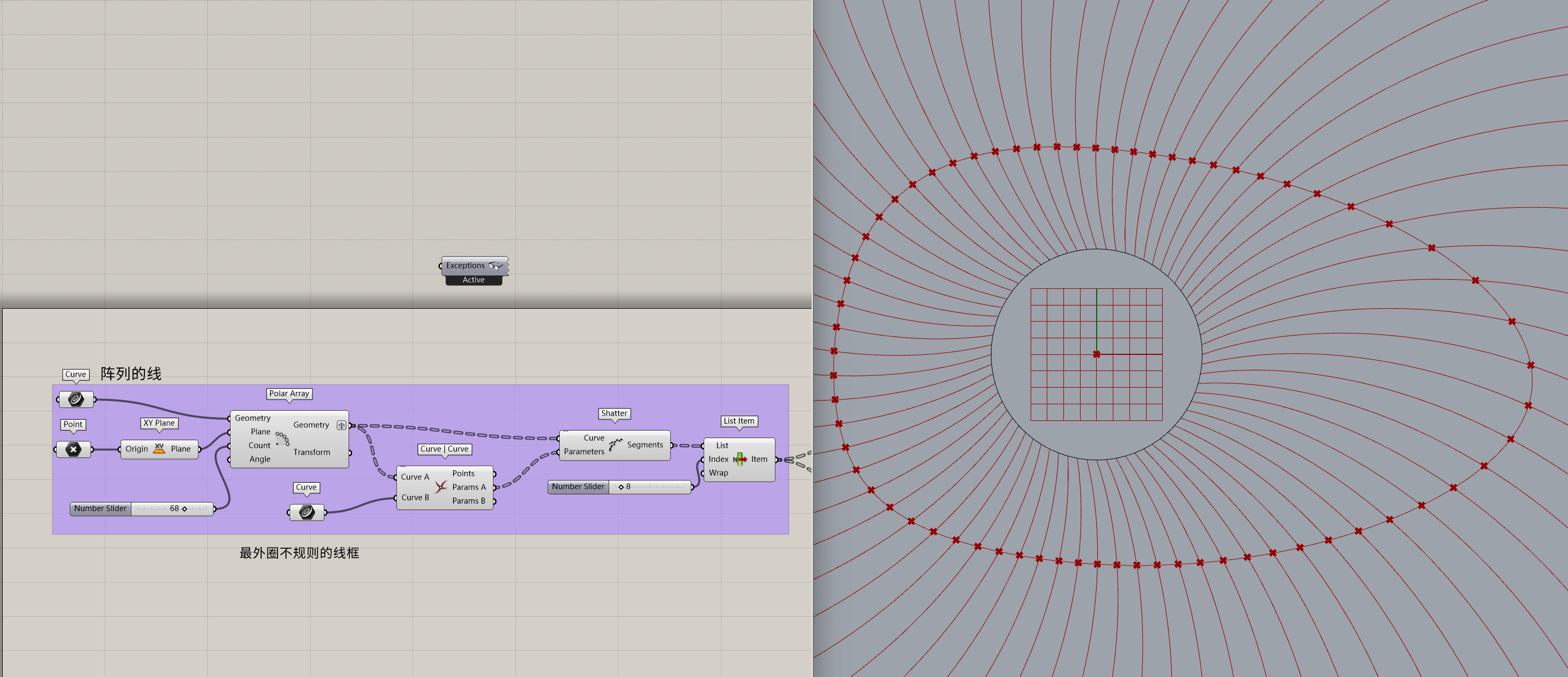1568x677 pixels.
Task: Click the Transform output of Polar Array
Action: 311,452
